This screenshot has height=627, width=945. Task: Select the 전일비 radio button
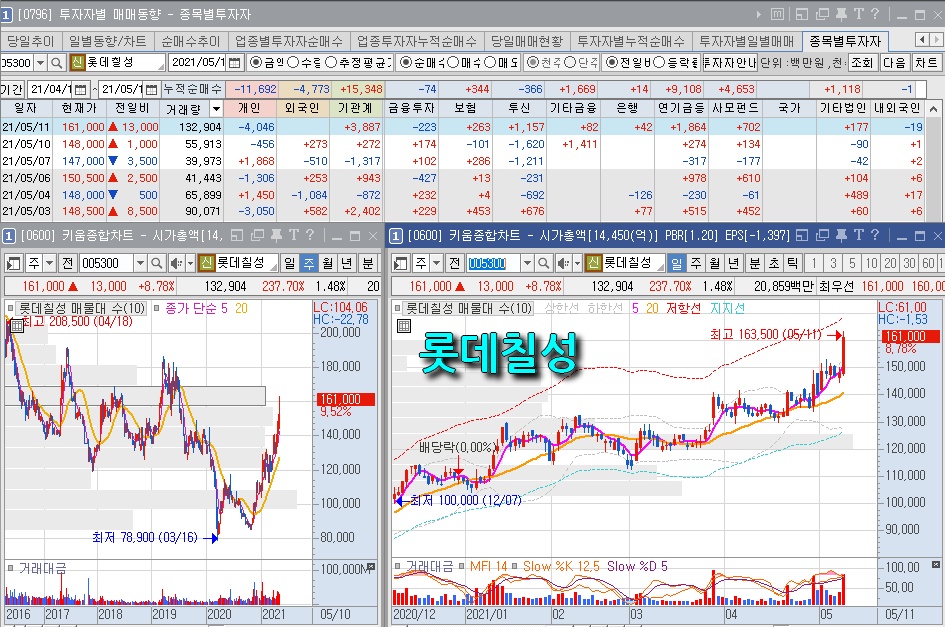(x=612, y=62)
